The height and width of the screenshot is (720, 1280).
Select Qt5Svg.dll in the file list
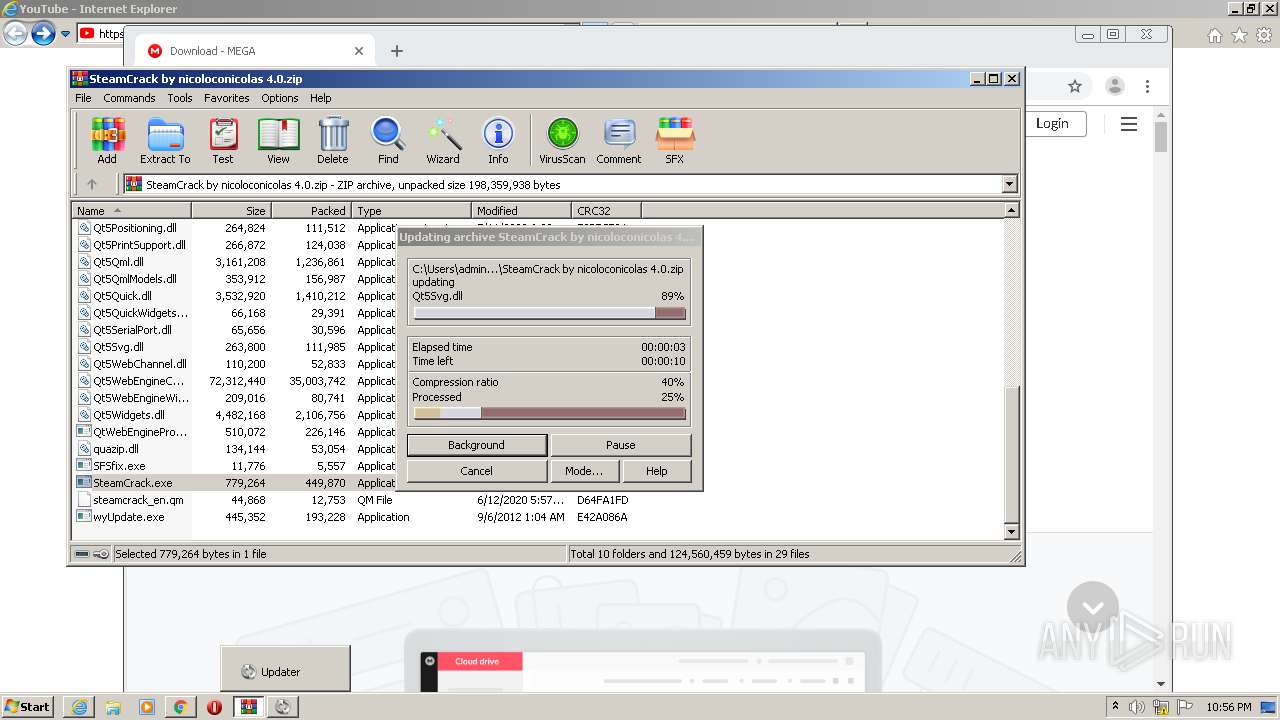click(x=118, y=347)
